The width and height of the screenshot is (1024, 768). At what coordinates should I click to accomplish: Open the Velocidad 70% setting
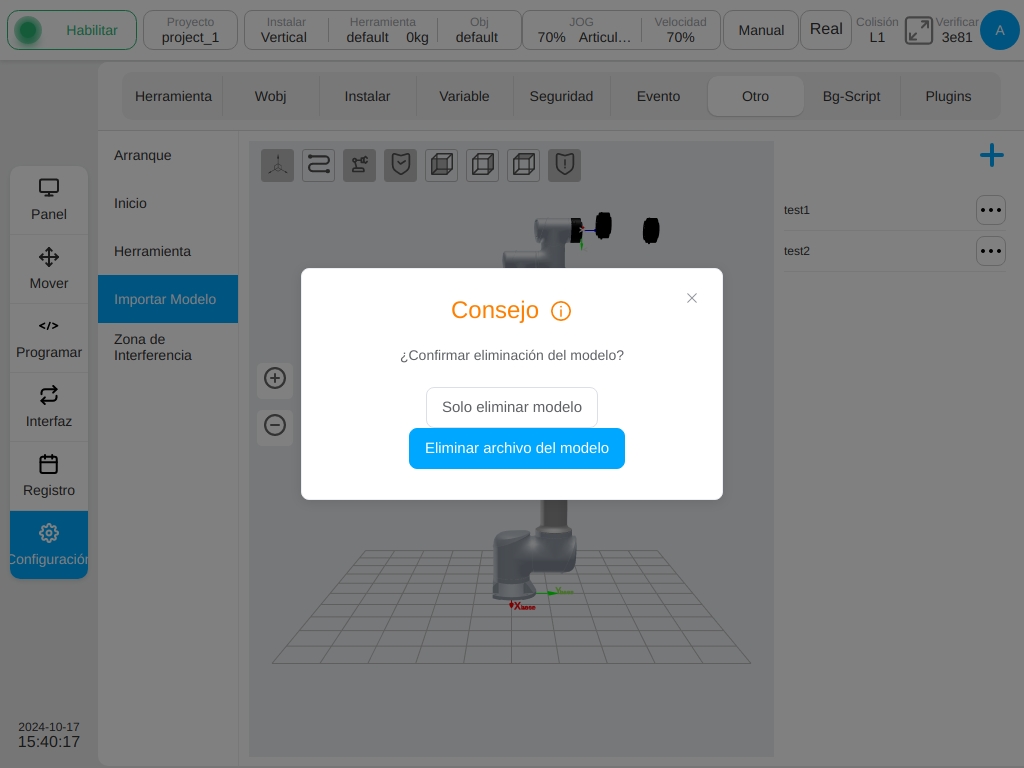pos(680,30)
